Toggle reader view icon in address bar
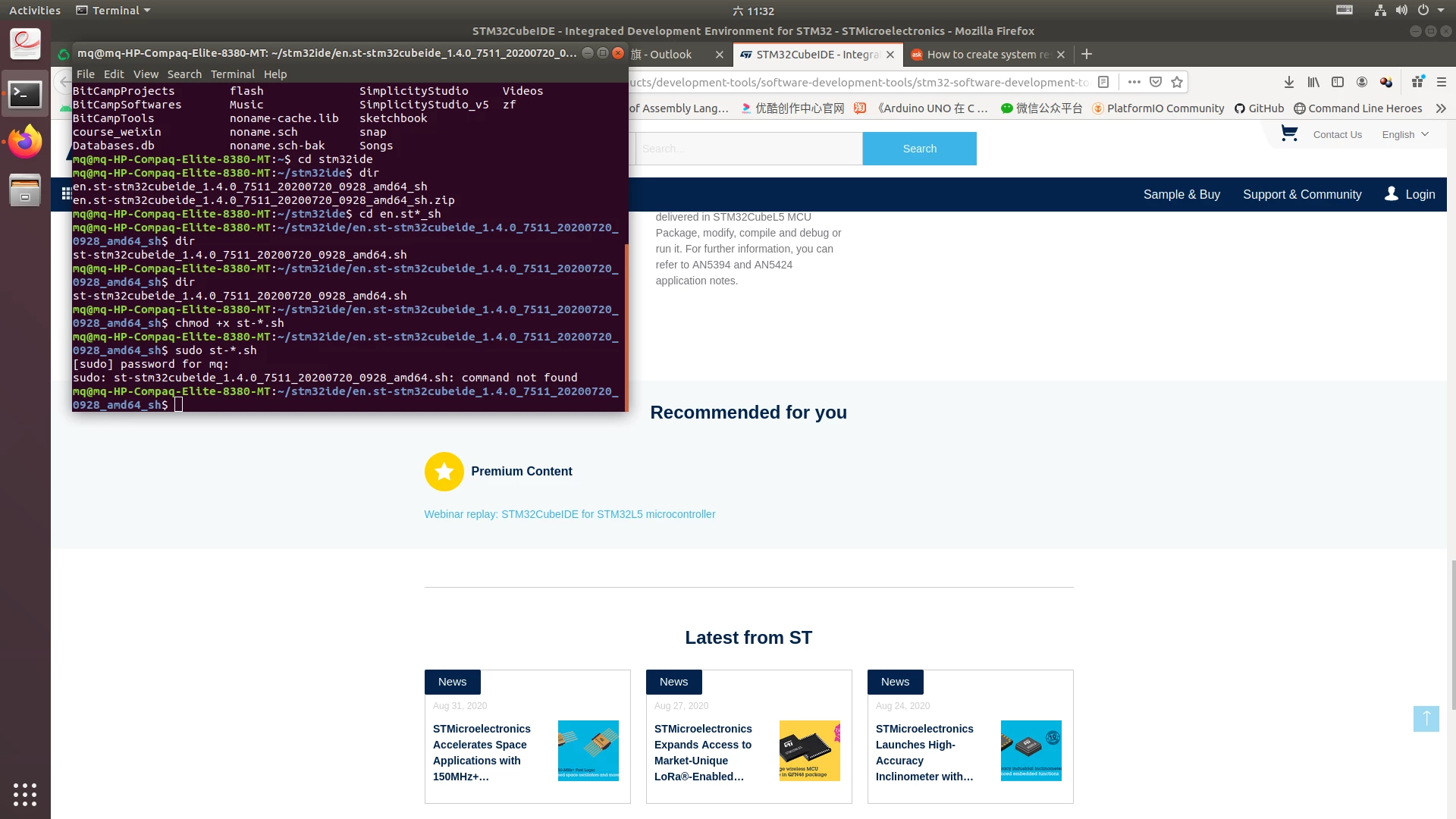 tap(1104, 82)
